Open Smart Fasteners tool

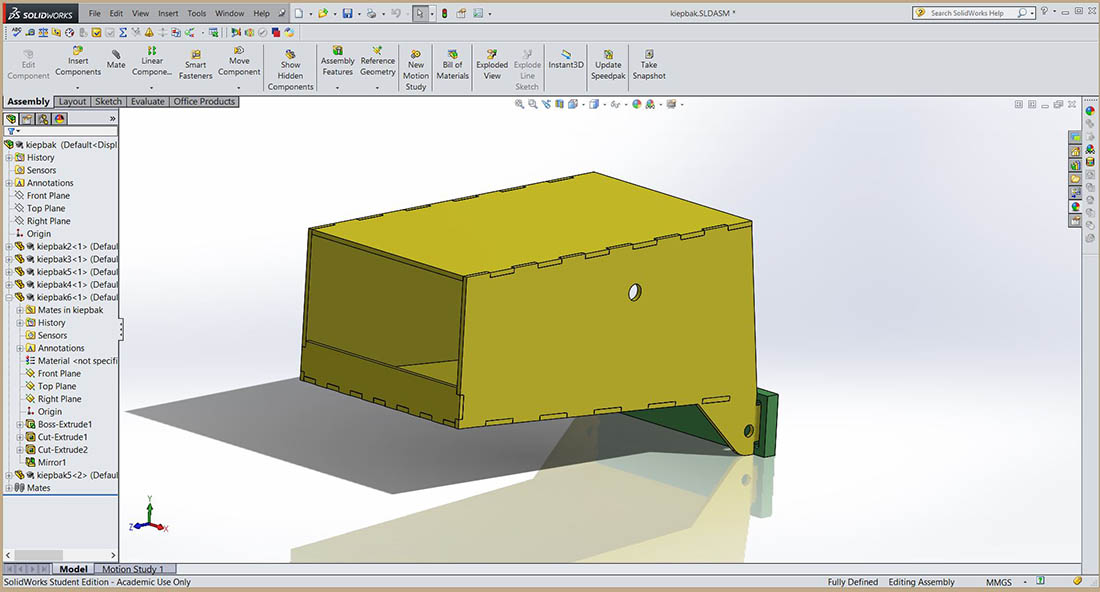pyautogui.click(x=196, y=65)
